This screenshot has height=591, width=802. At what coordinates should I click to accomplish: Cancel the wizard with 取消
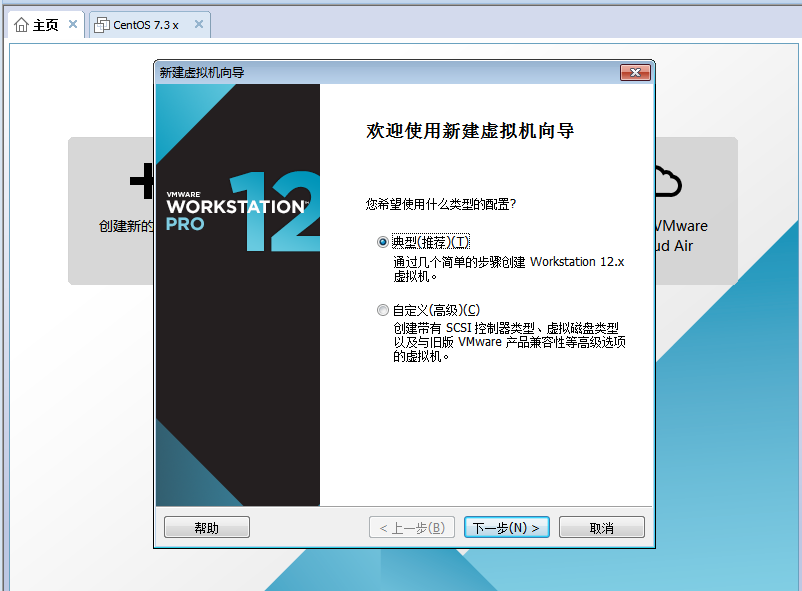[602, 527]
